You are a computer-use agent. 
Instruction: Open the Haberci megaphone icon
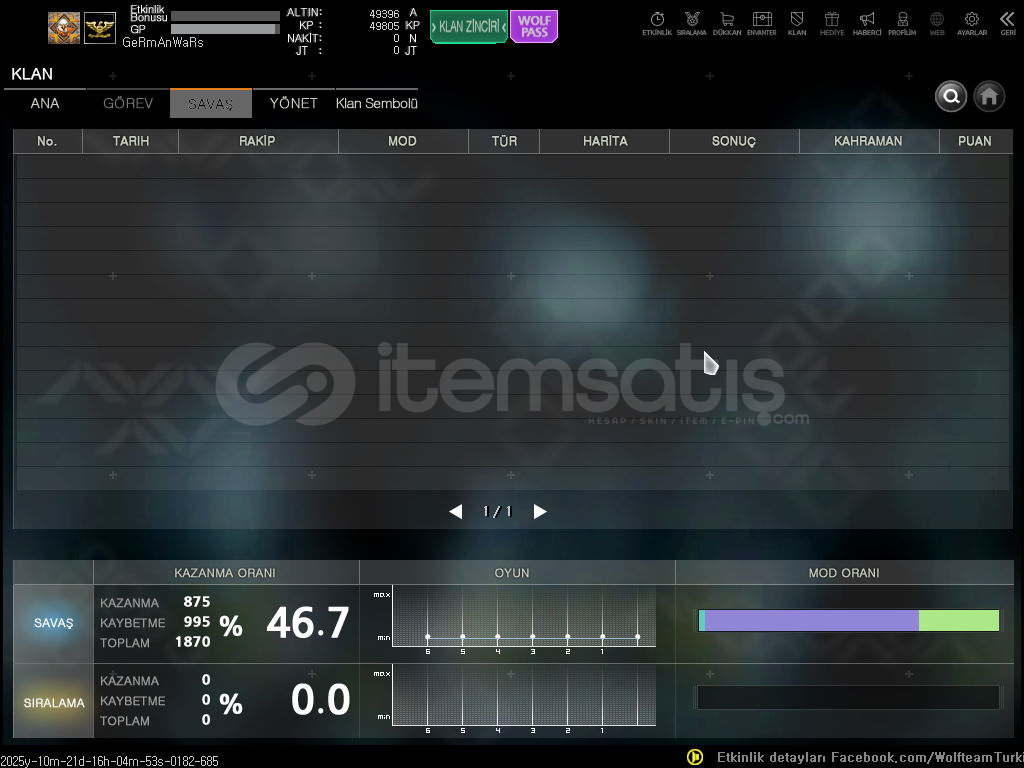(x=867, y=21)
